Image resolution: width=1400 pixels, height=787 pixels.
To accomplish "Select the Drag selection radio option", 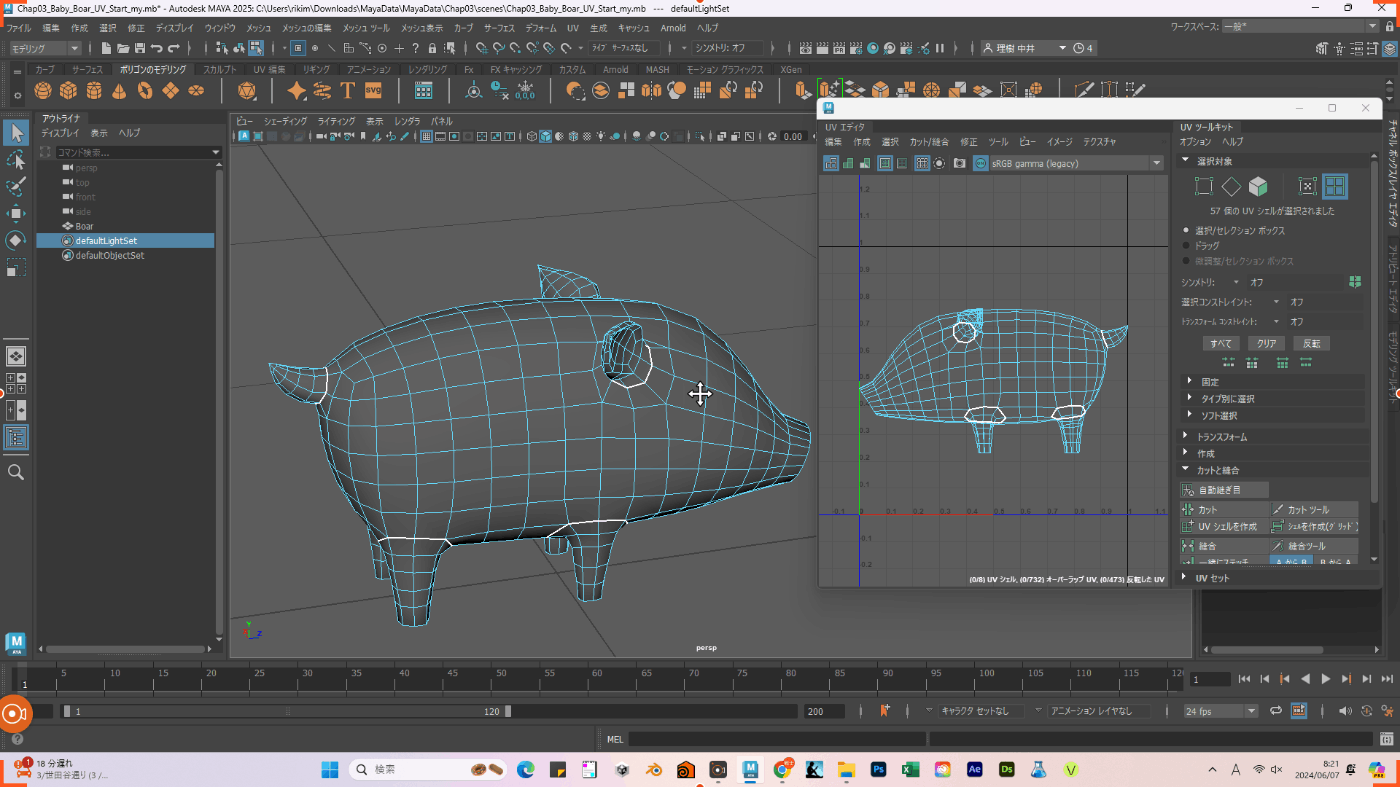I will [x=1186, y=246].
